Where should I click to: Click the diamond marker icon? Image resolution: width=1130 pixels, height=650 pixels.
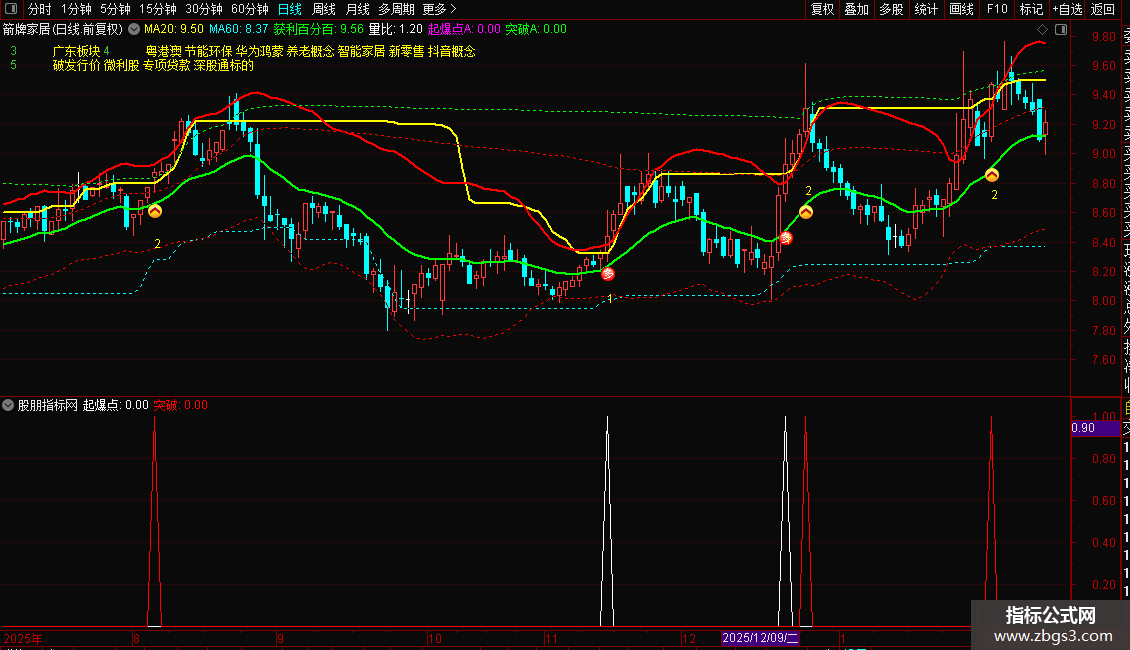[1042, 30]
